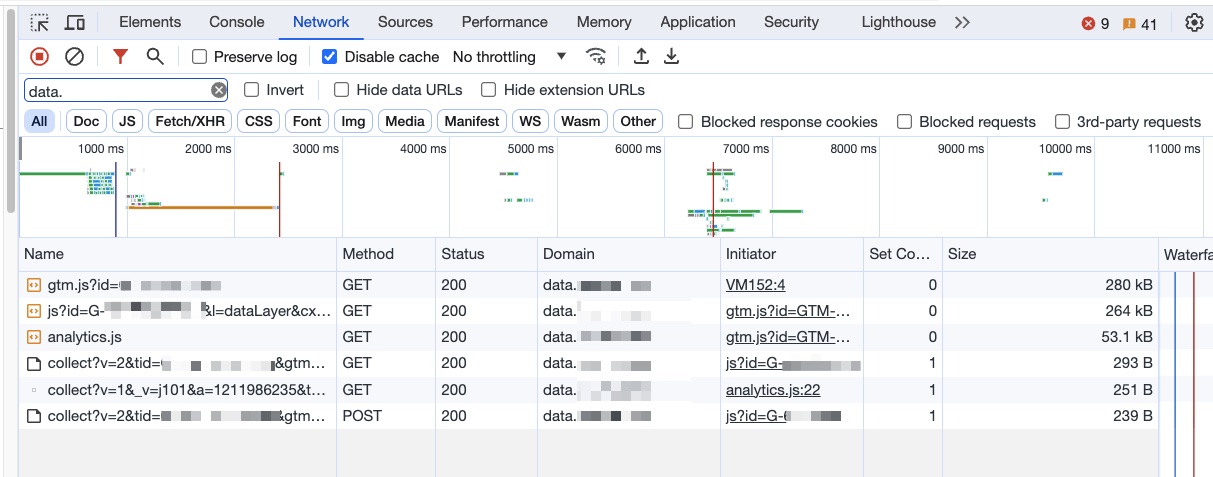The width and height of the screenshot is (1213, 477).
Task: Check Blocked requests checkbox
Action: [x=904, y=122]
